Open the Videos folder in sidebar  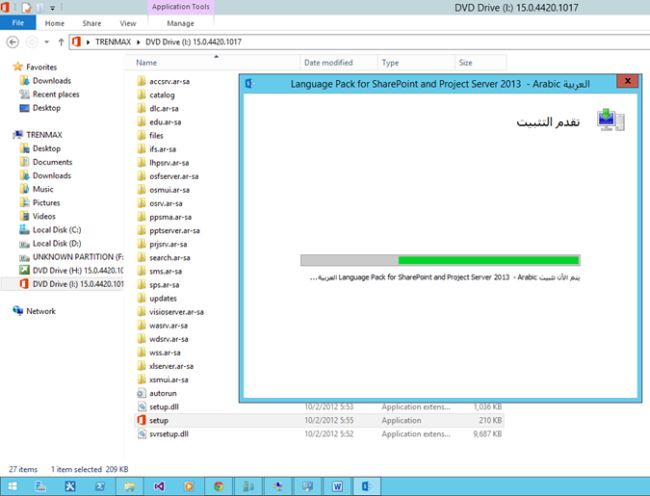[44, 216]
